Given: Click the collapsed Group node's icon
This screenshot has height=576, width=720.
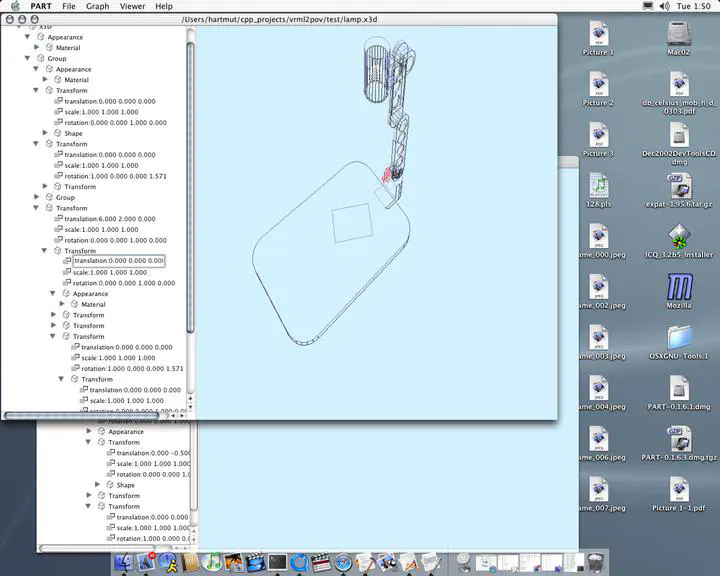Looking at the screenshot, I should [x=49, y=197].
